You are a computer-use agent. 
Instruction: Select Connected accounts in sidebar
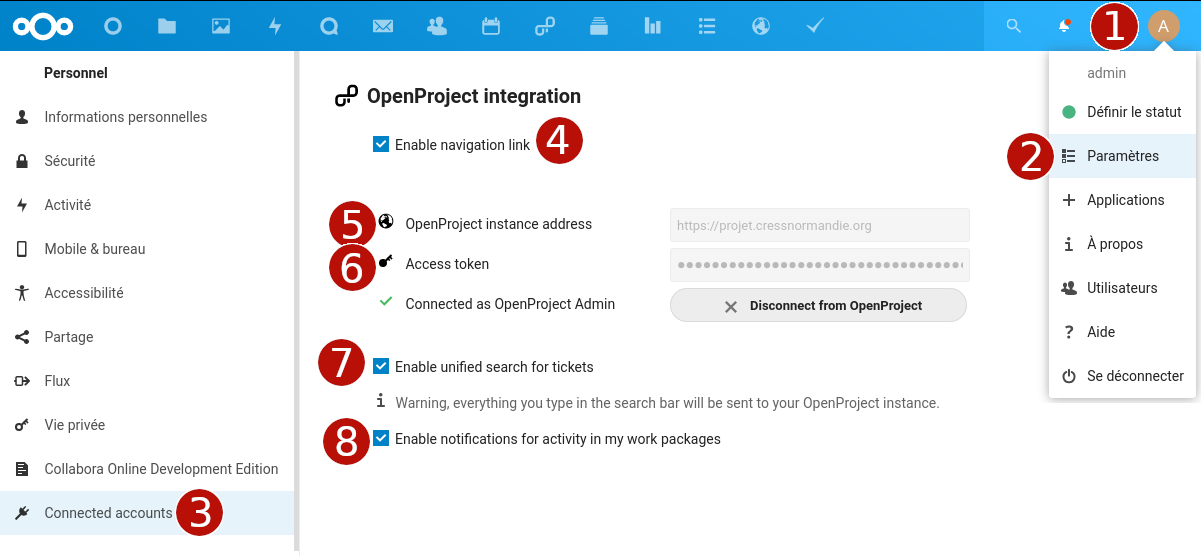coord(147,513)
